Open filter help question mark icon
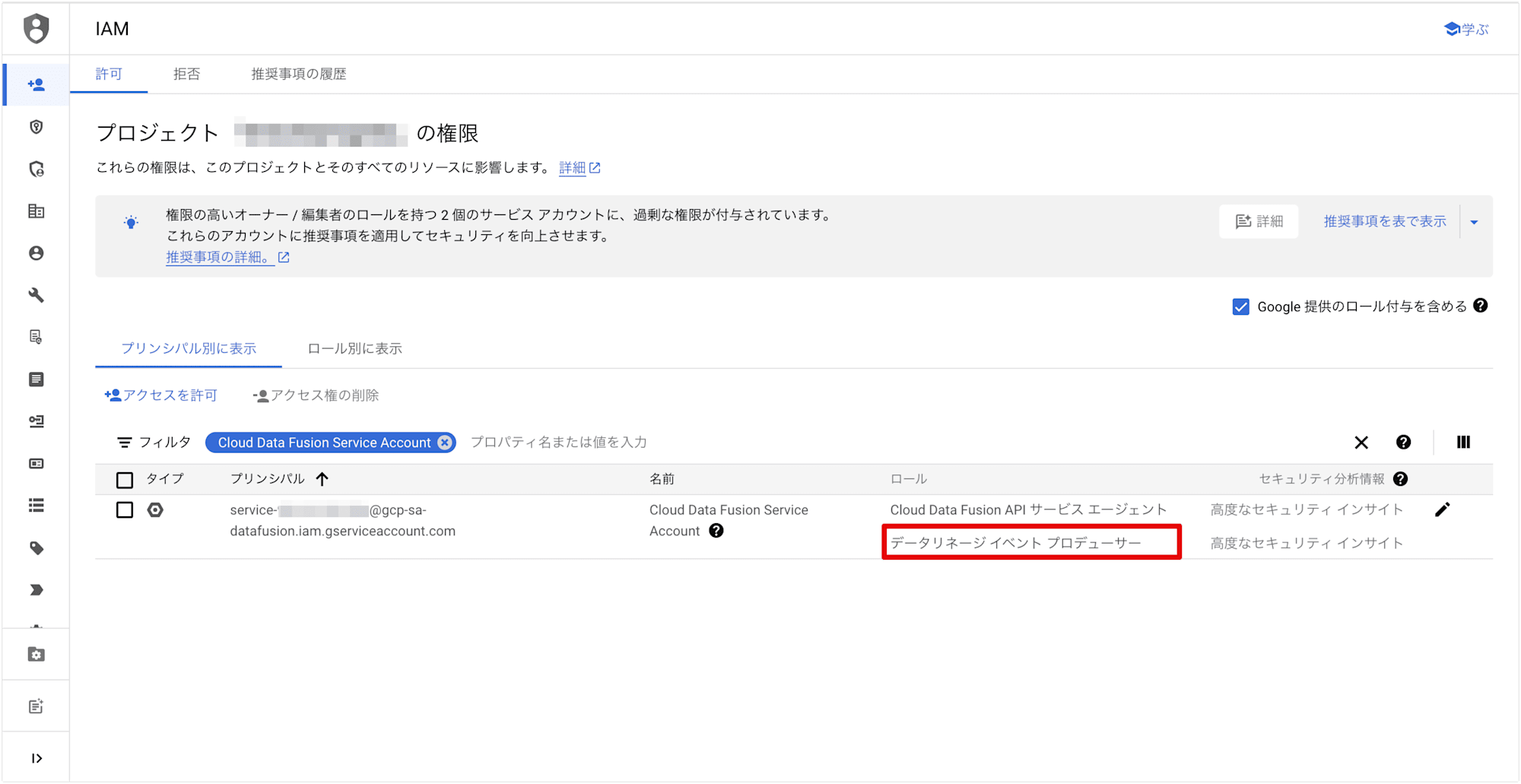 [x=1403, y=443]
